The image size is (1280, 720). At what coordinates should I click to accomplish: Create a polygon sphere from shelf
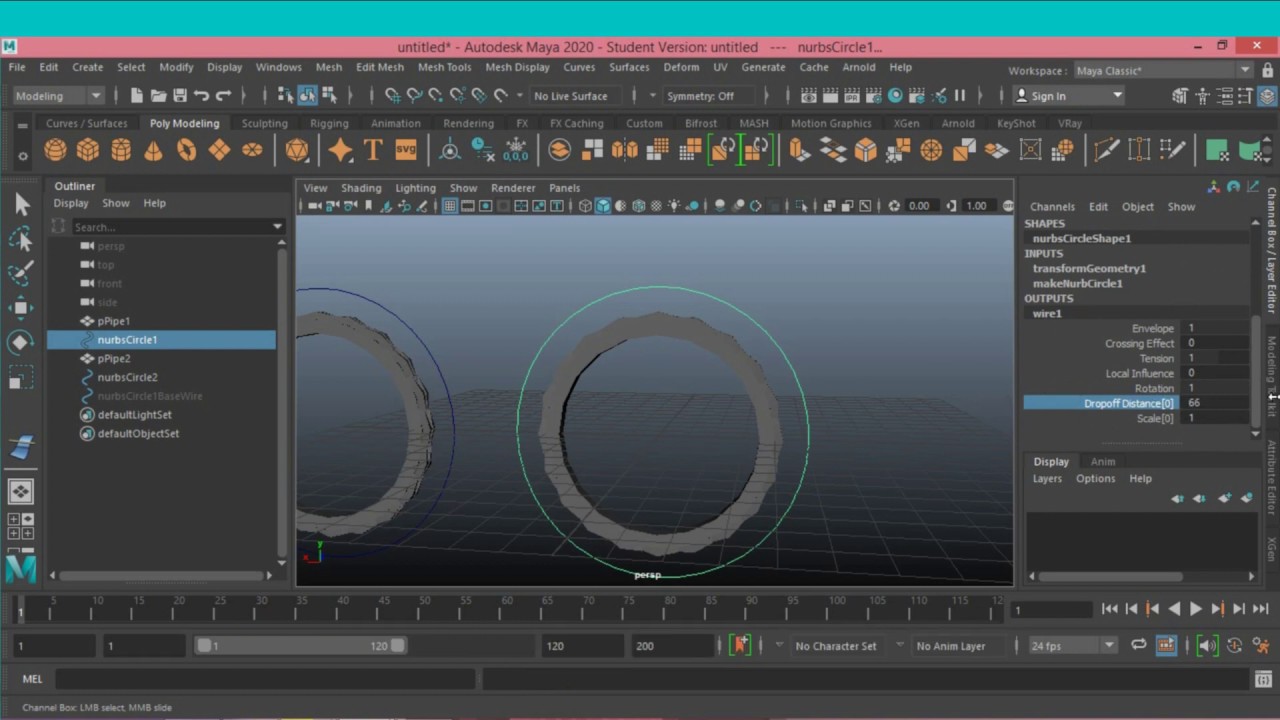point(55,150)
